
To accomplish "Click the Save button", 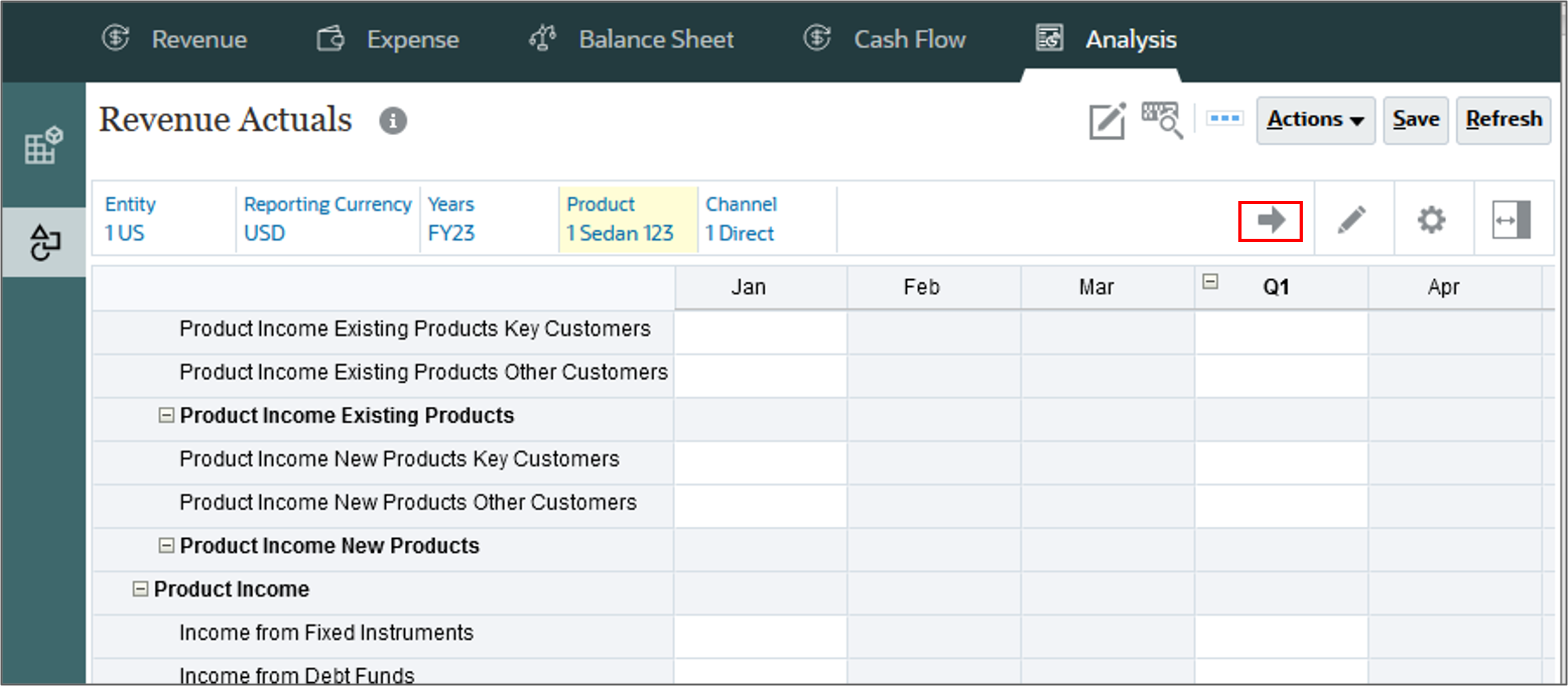I will 1416,120.
